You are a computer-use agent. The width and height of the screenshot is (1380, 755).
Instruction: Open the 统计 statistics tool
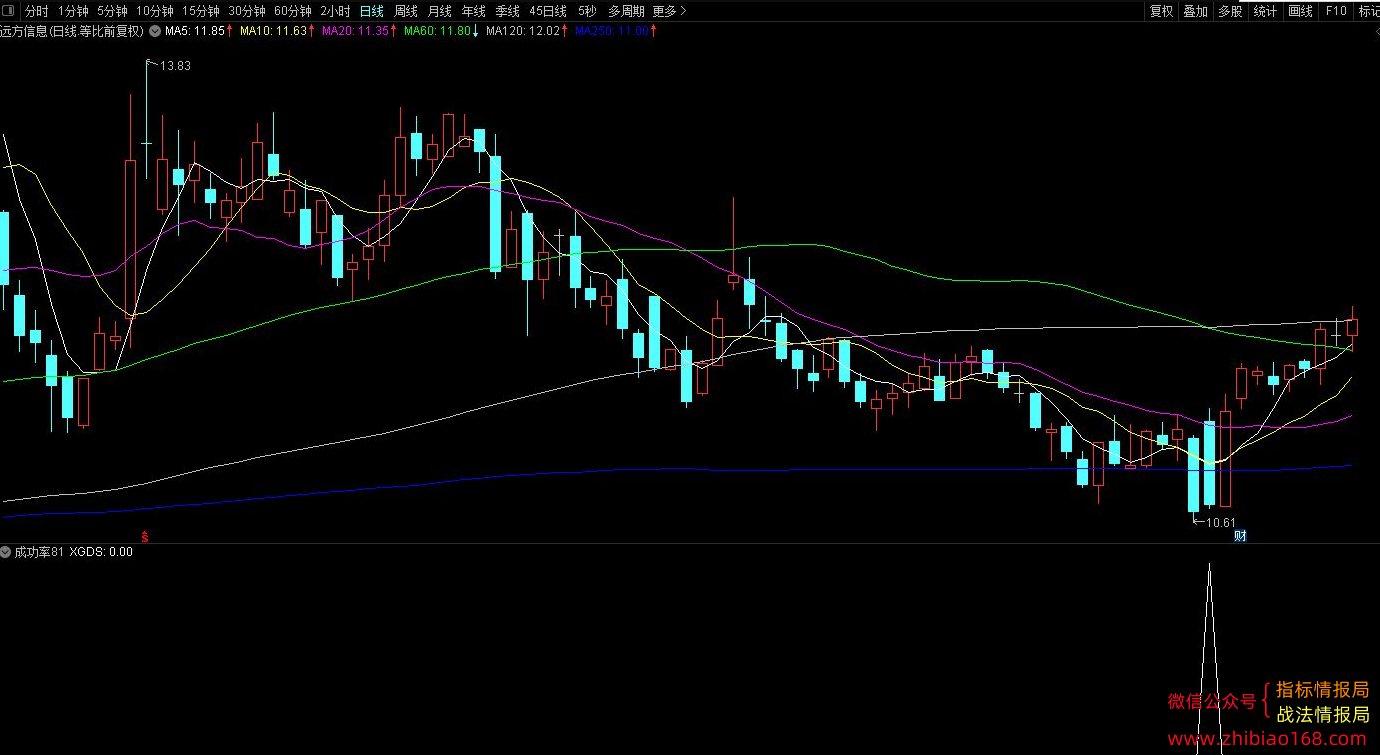[x=1265, y=11]
